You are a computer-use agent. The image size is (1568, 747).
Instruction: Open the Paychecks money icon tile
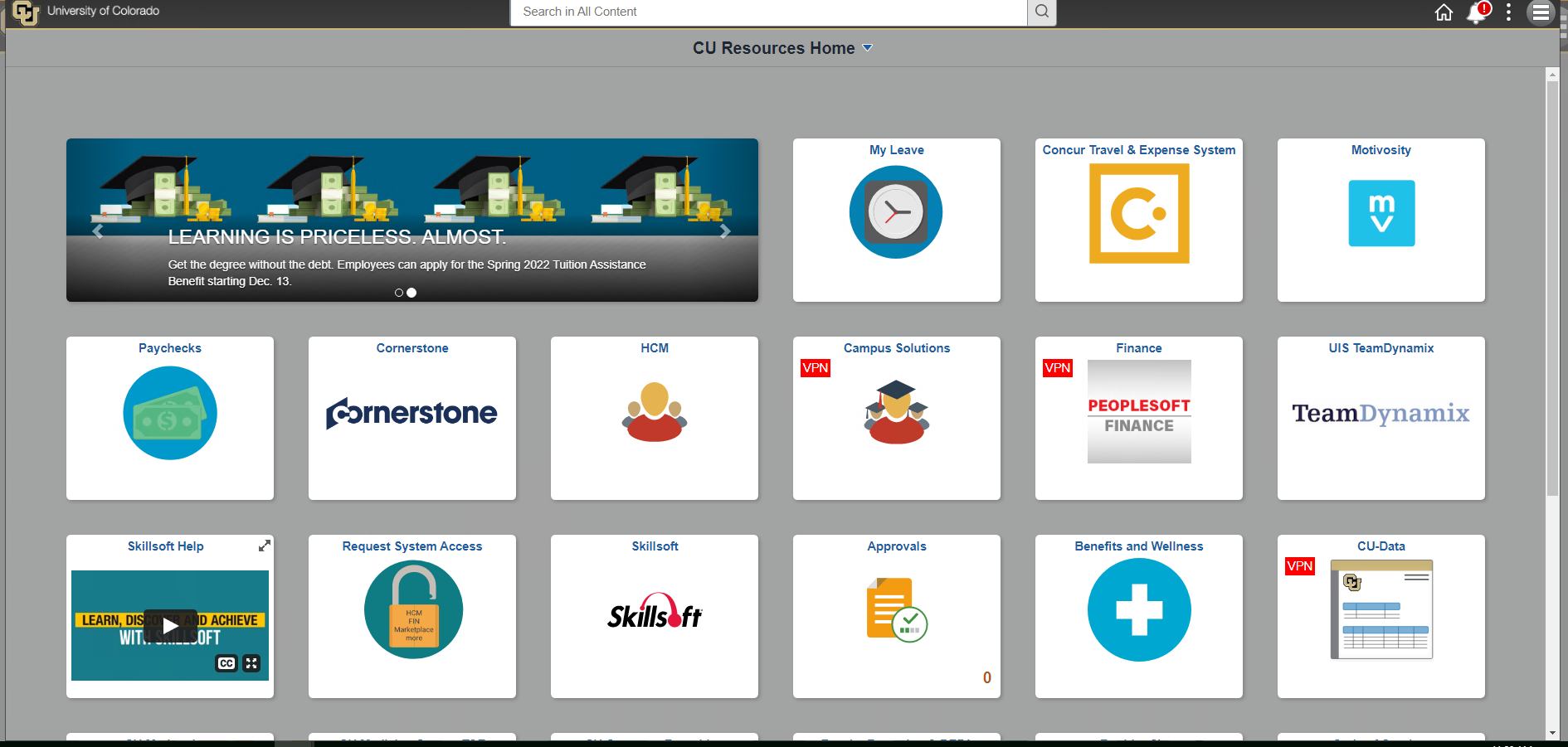[x=170, y=413]
